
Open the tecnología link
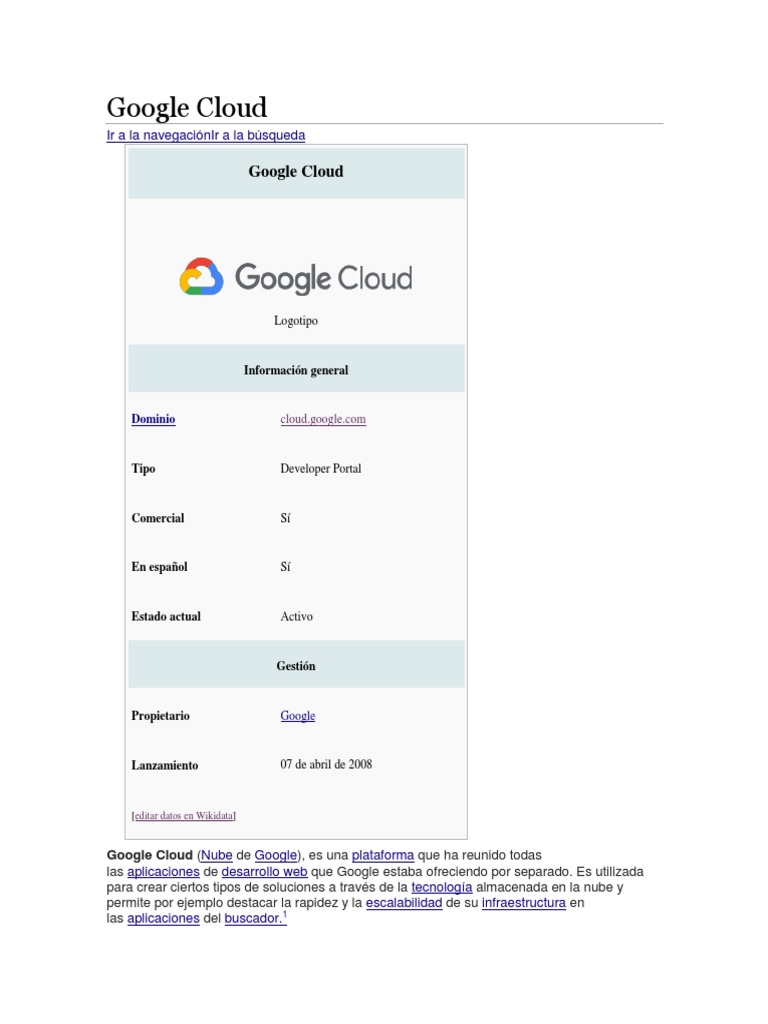[x=441, y=887]
